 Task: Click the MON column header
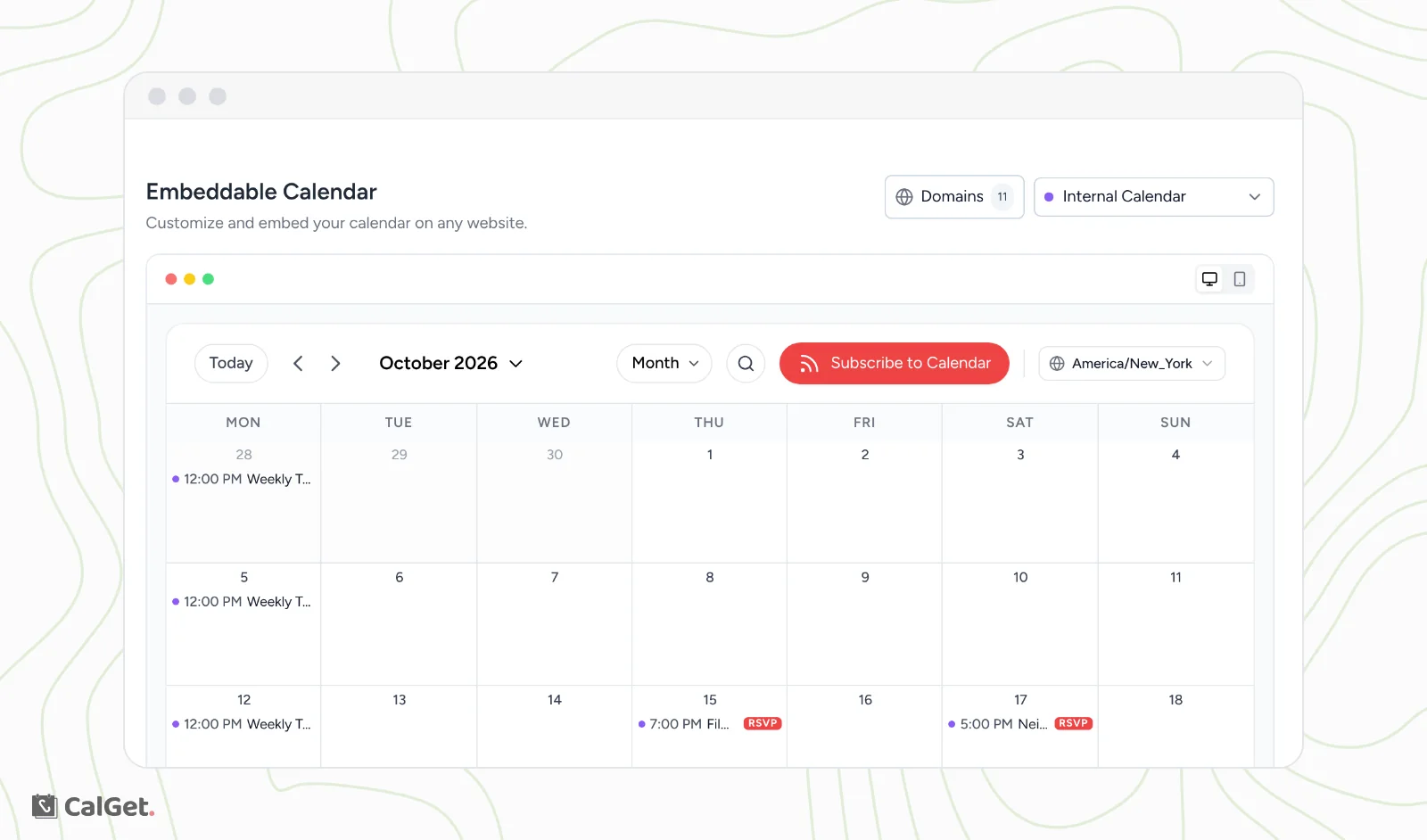[243, 423]
